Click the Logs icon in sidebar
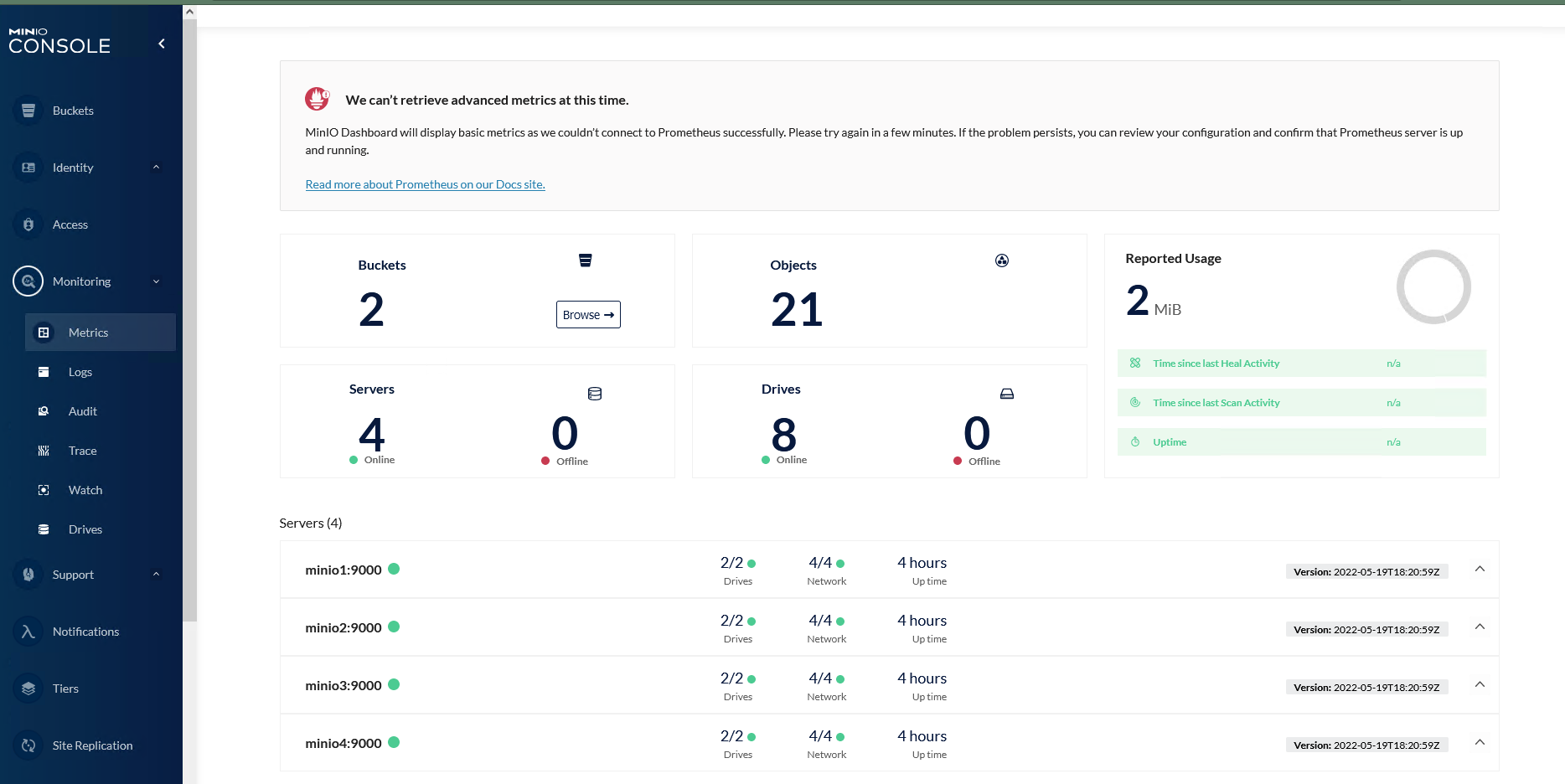 [44, 372]
